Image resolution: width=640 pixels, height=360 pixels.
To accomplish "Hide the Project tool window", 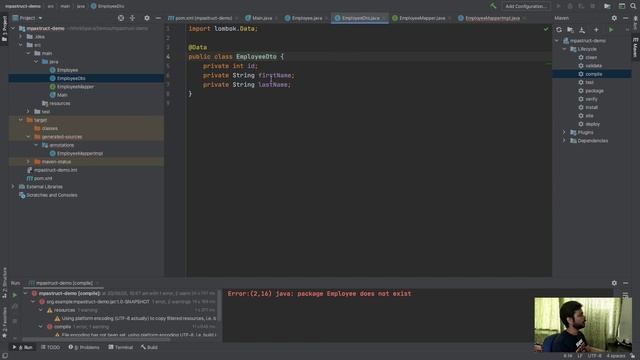I will coord(158,18).
